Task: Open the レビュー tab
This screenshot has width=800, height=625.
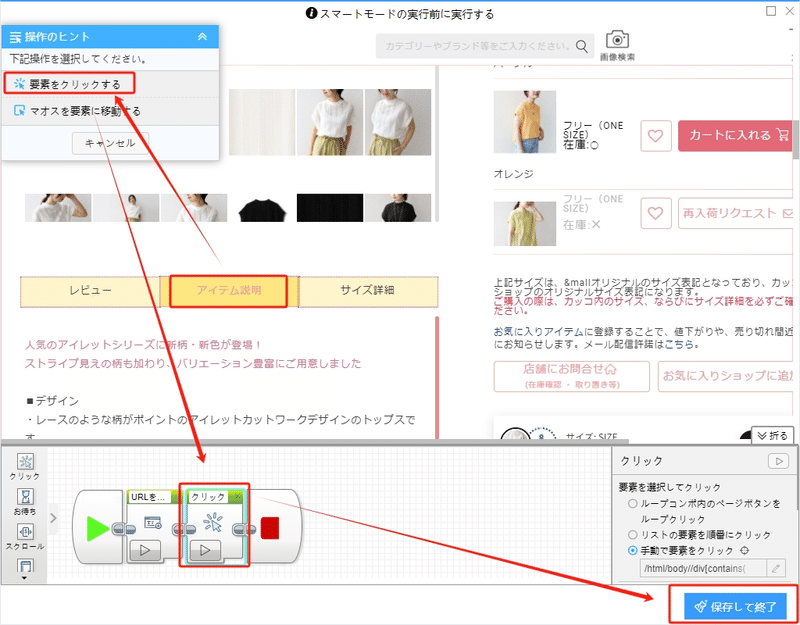Action: pos(90,291)
